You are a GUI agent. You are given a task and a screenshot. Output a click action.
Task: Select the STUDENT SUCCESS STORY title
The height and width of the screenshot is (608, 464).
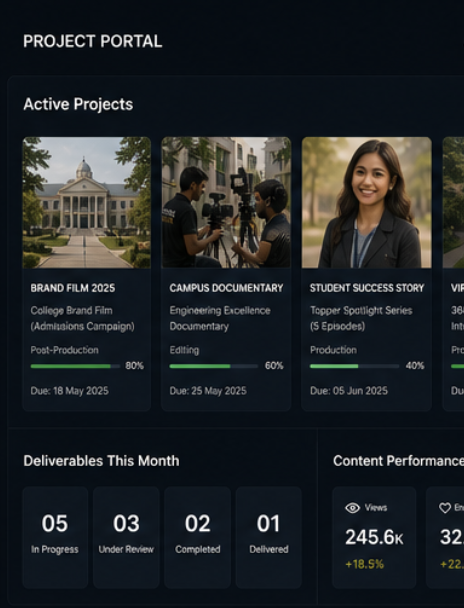point(367,288)
